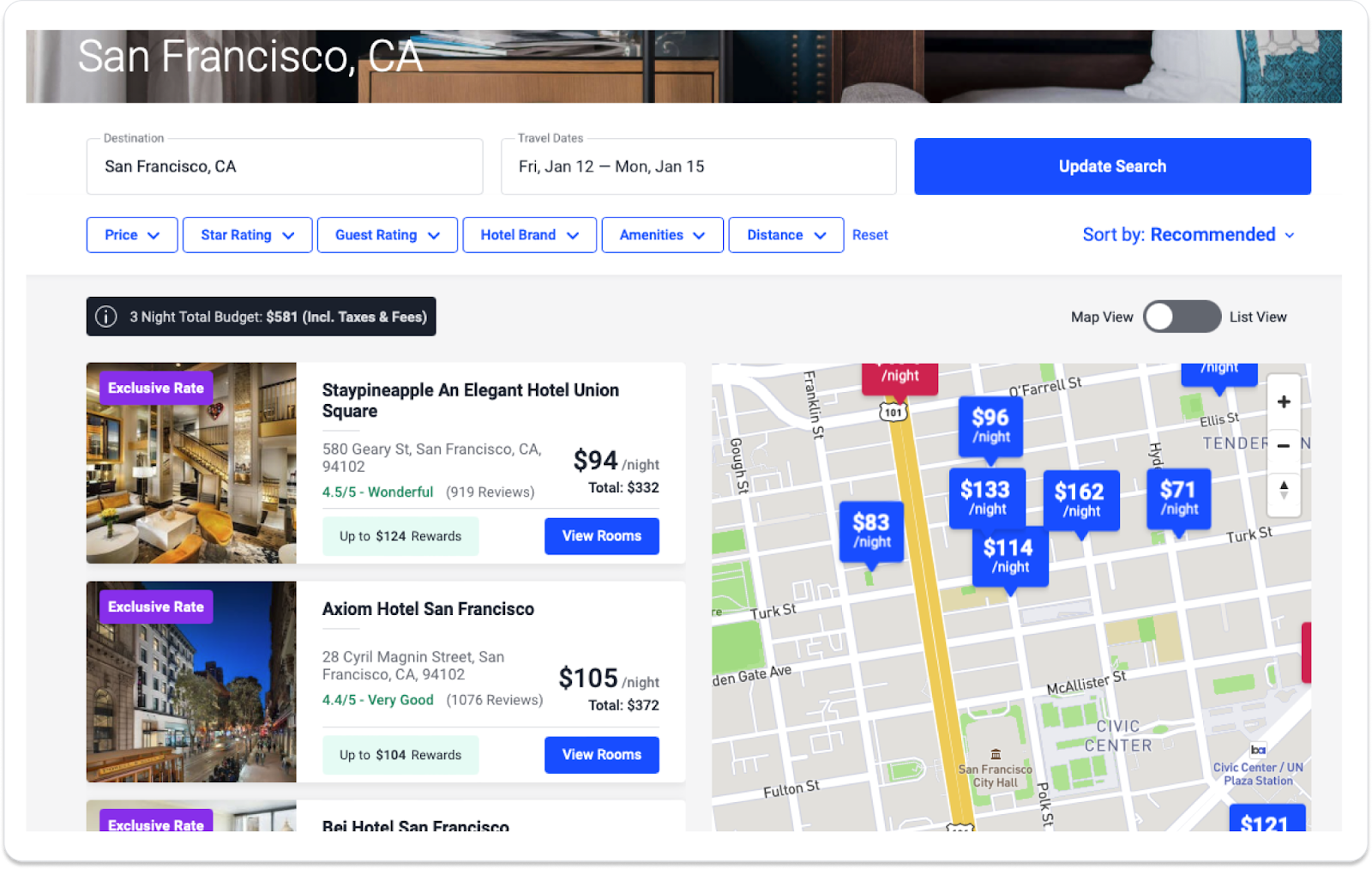This screenshot has height=869, width=1372.
Task: Click the budget info circle icon
Action: tap(105, 317)
